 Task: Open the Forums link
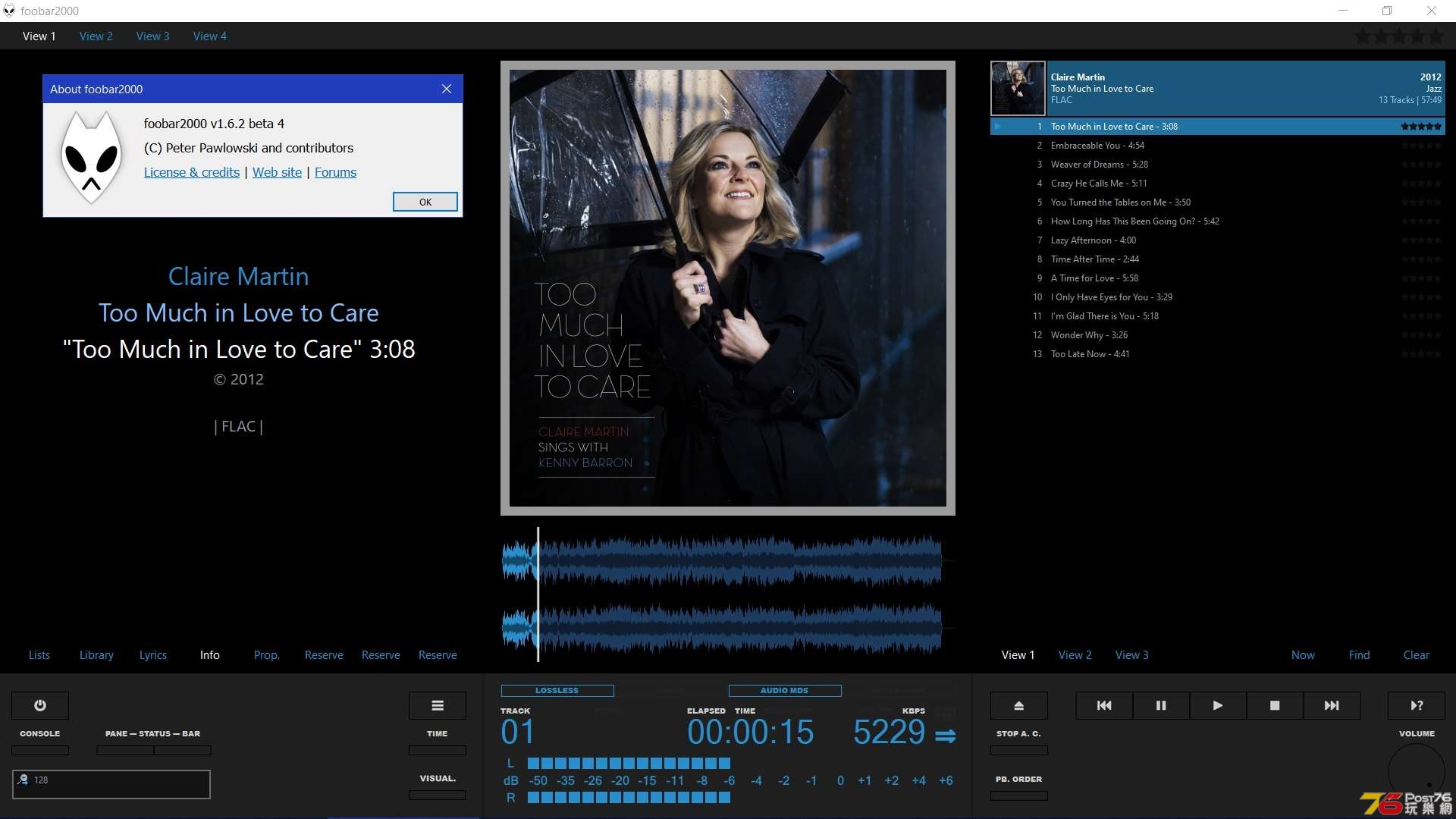335,172
